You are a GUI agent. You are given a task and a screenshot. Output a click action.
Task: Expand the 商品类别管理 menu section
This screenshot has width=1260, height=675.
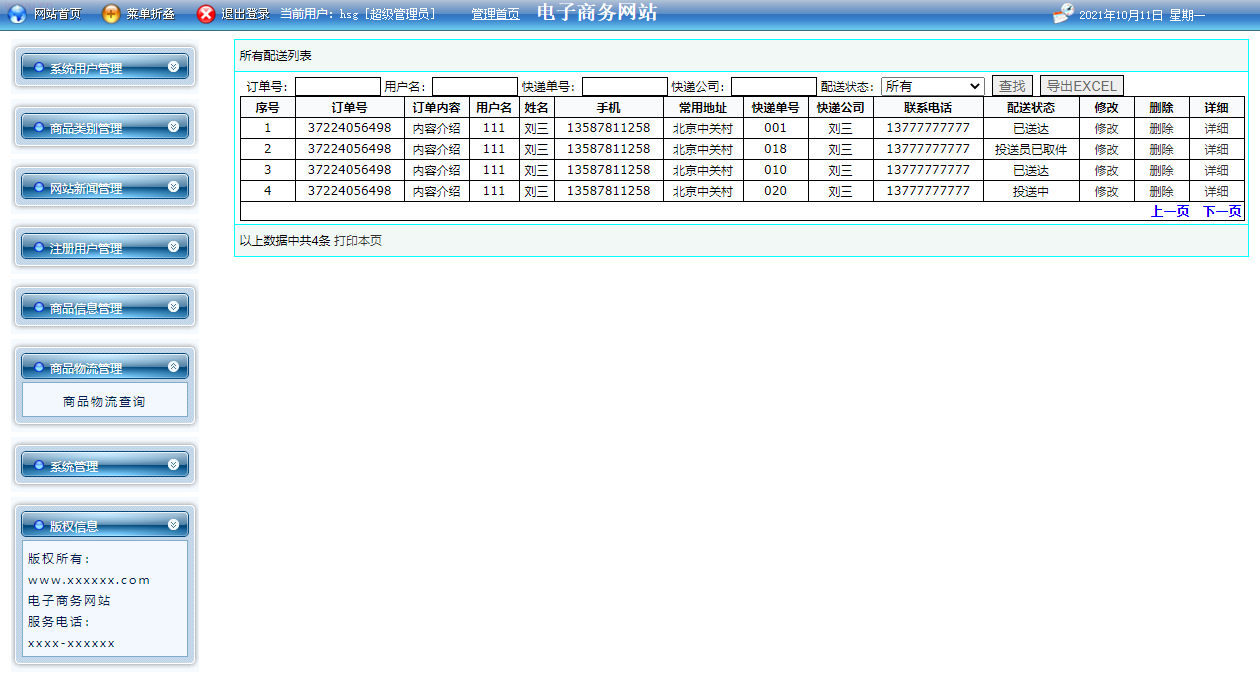point(104,128)
